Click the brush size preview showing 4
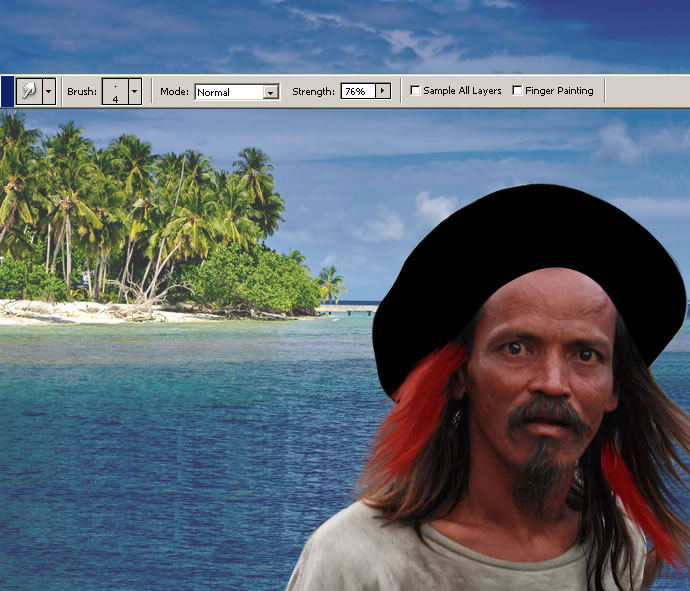Screen dimensions: 690x591 pyautogui.click(x=115, y=92)
